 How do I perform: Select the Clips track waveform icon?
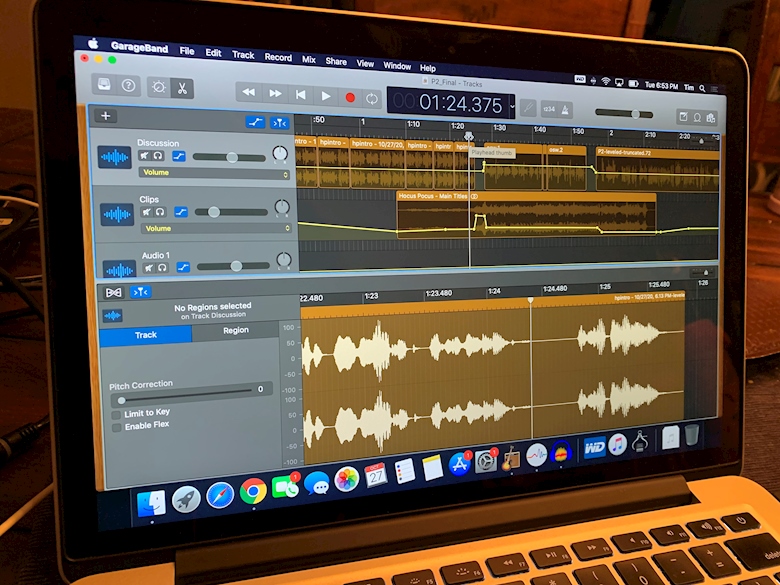(117, 214)
